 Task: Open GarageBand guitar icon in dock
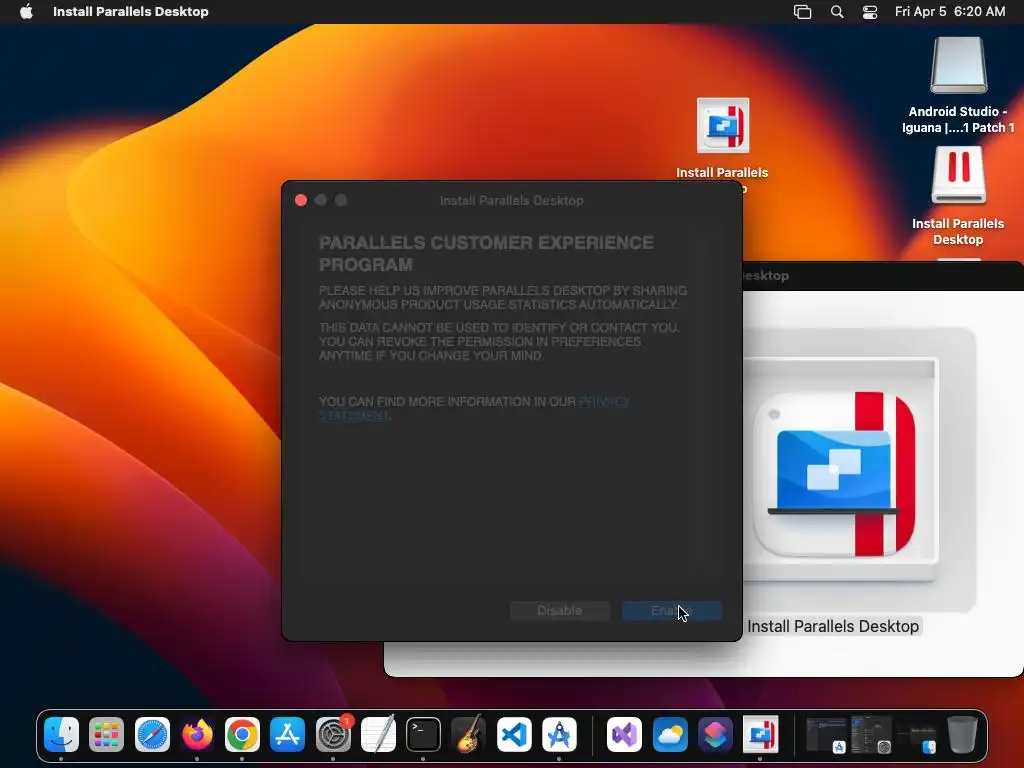click(468, 735)
